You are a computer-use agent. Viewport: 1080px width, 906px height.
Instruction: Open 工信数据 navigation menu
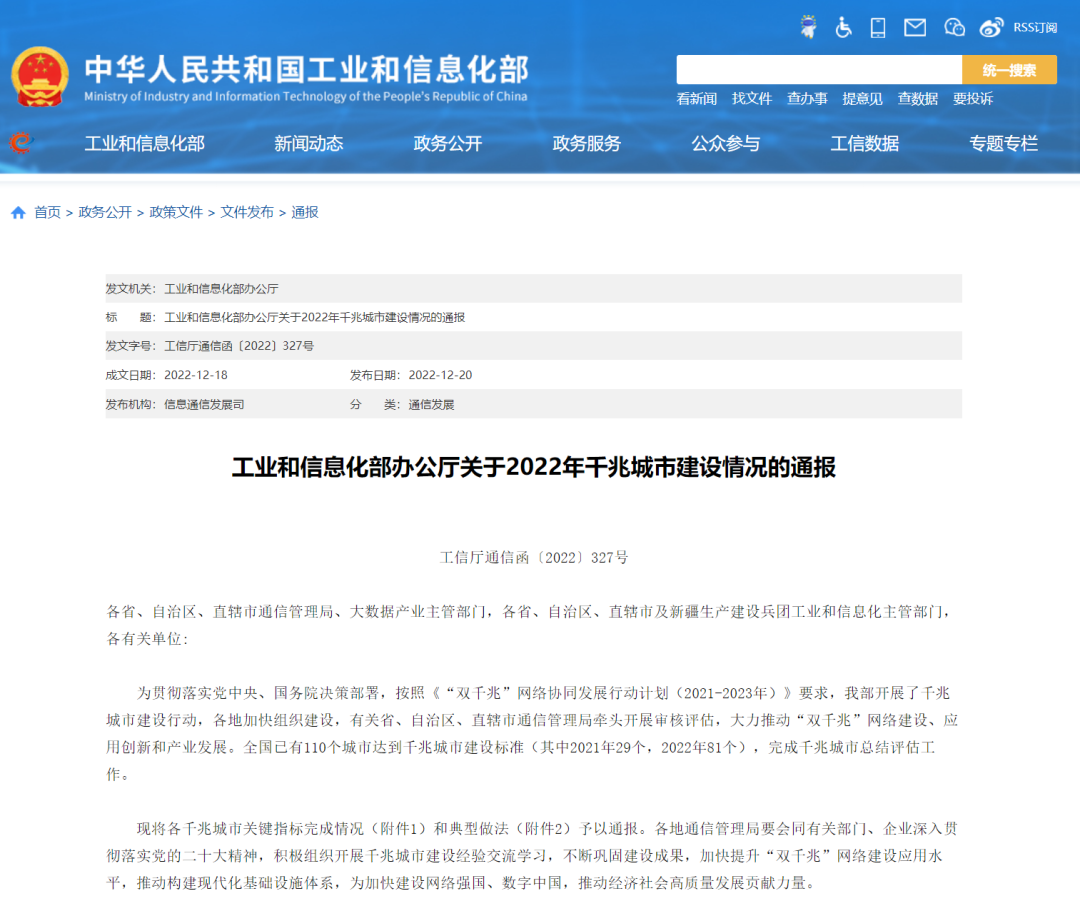pyautogui.click(x=865, y=143)
